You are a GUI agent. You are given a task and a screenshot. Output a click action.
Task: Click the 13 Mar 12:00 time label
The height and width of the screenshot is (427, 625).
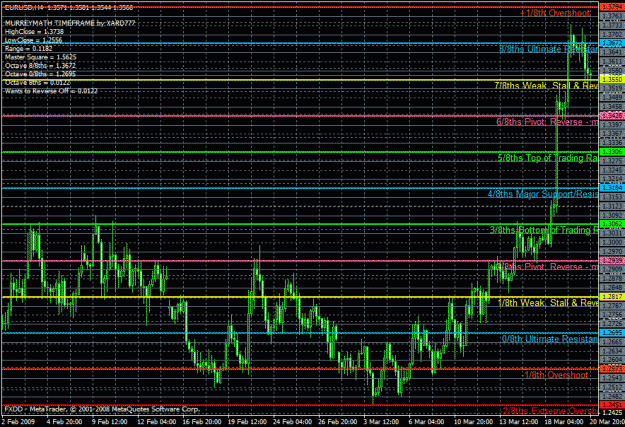click(519, 422)
